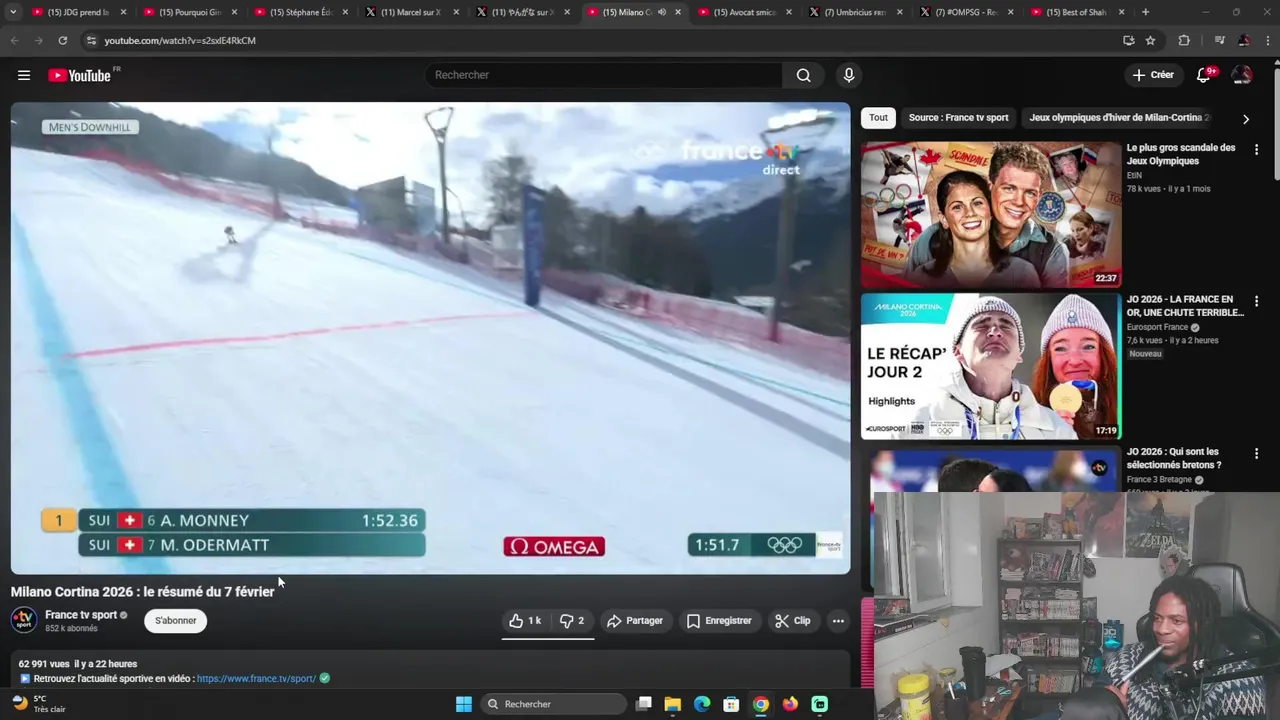Viewport: 1280px width, 720px height.
Task: Click the Eurosport France channel name
Action: (1157, 327)
